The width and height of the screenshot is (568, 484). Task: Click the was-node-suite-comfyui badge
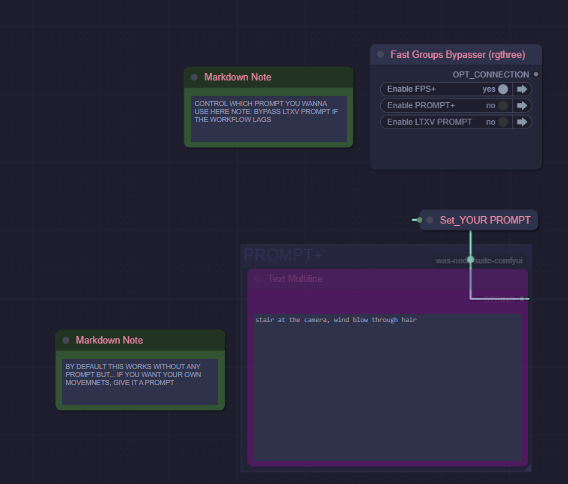[x=479, y=261]
